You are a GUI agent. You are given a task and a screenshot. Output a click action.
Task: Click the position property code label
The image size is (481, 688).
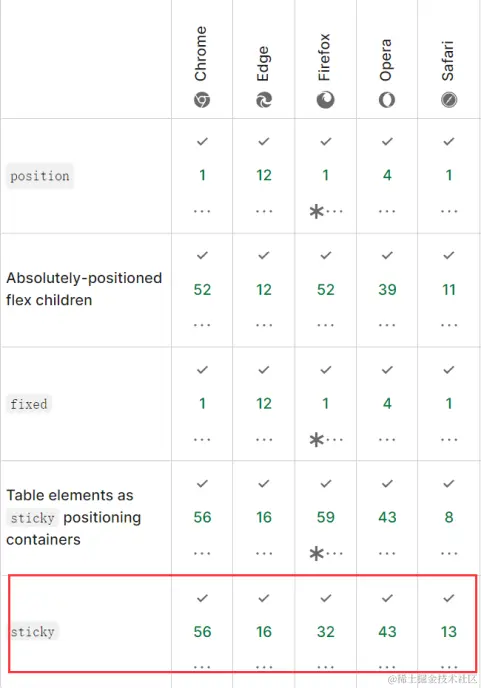[40, 176]
